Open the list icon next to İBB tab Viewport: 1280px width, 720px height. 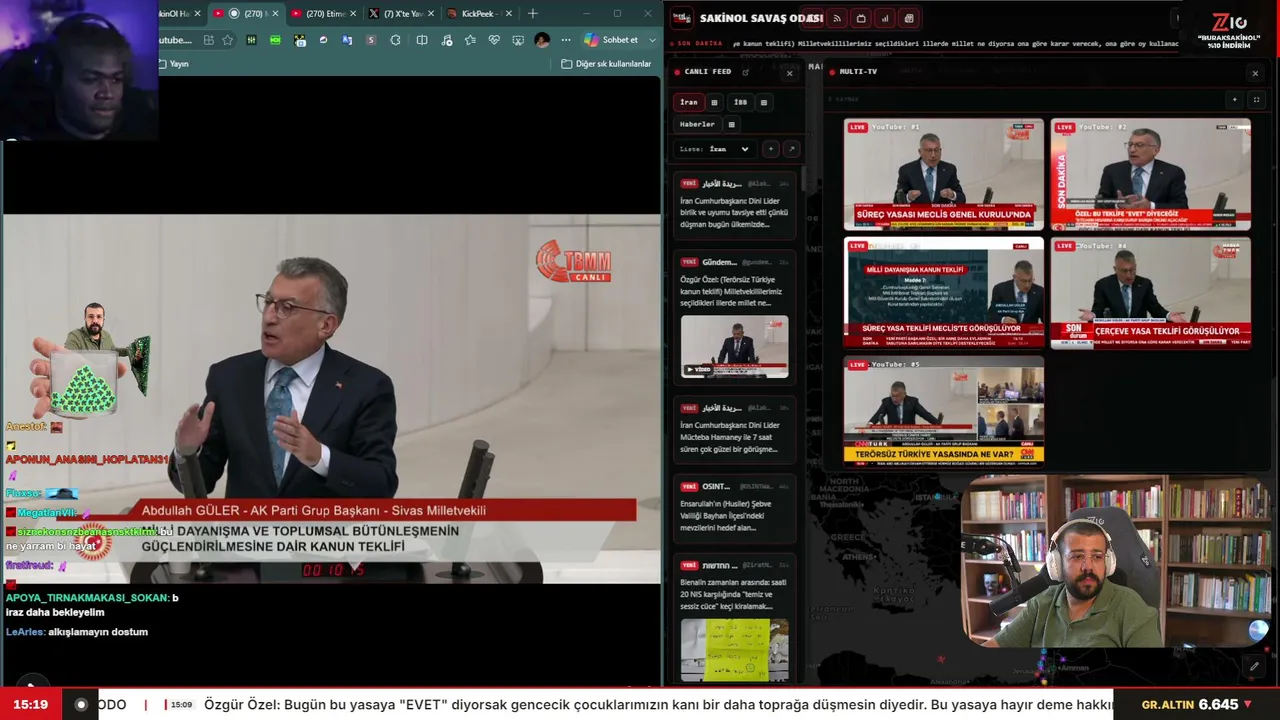tap(764, 102)
